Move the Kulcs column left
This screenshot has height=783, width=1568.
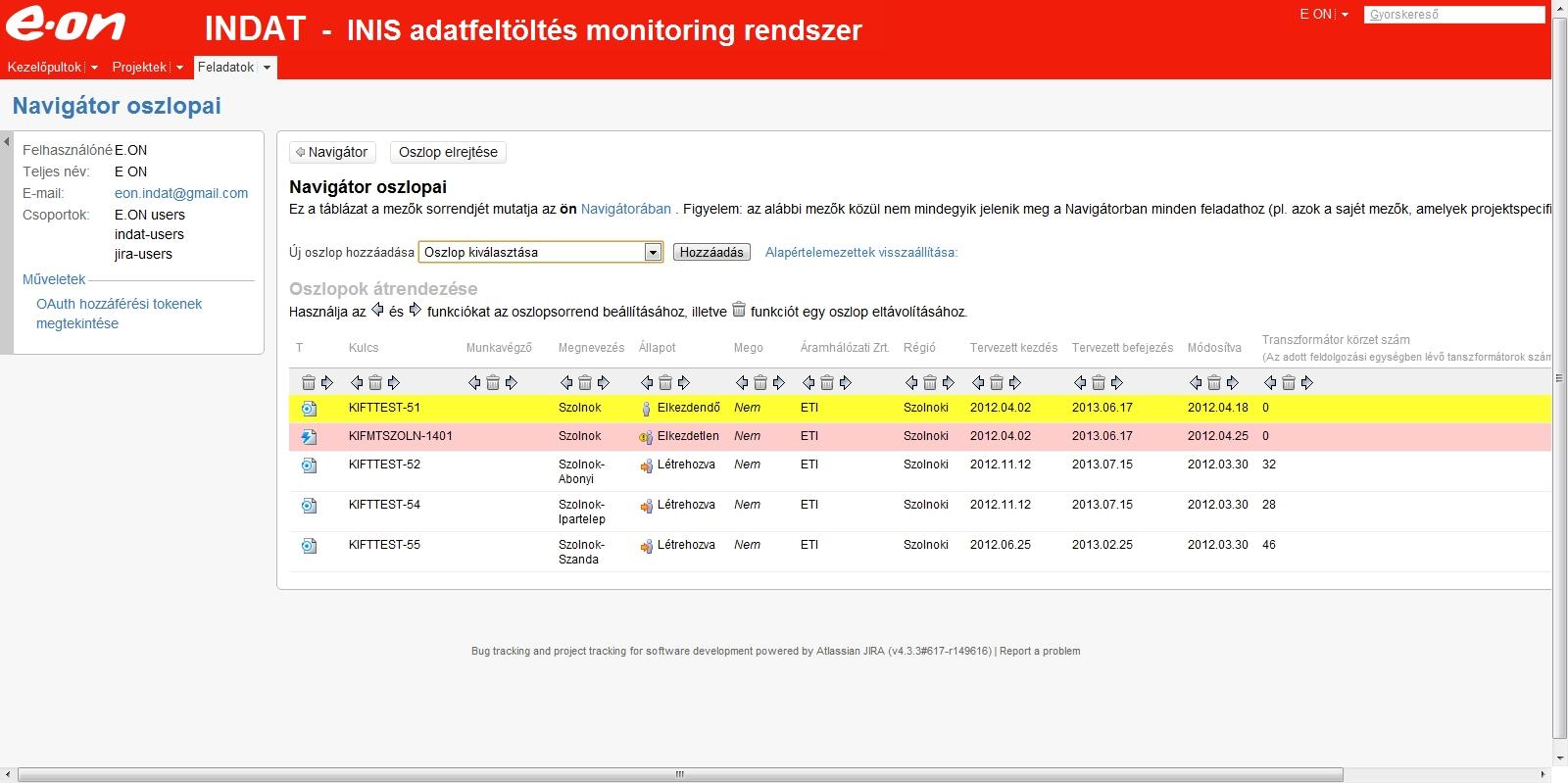357,382
